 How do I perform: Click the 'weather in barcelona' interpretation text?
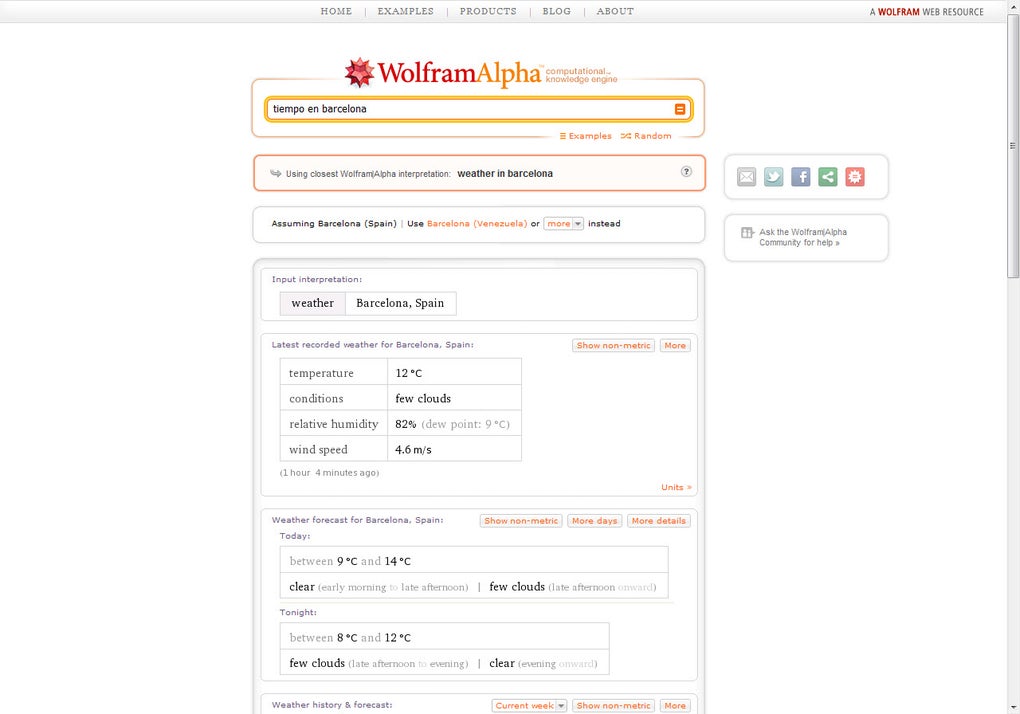(505, 174)
